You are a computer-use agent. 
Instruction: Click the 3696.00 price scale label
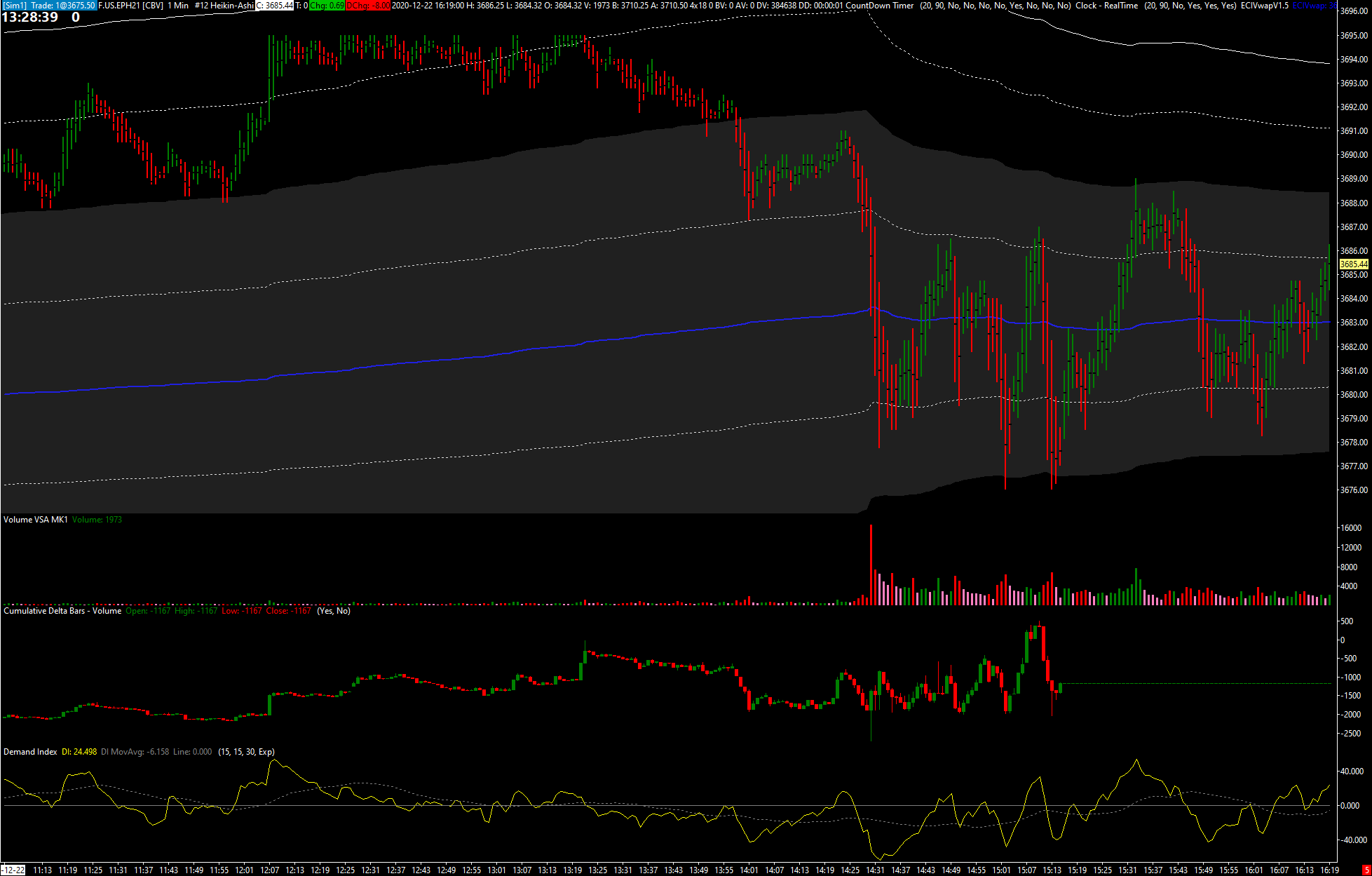click(x=1353, y=11)
